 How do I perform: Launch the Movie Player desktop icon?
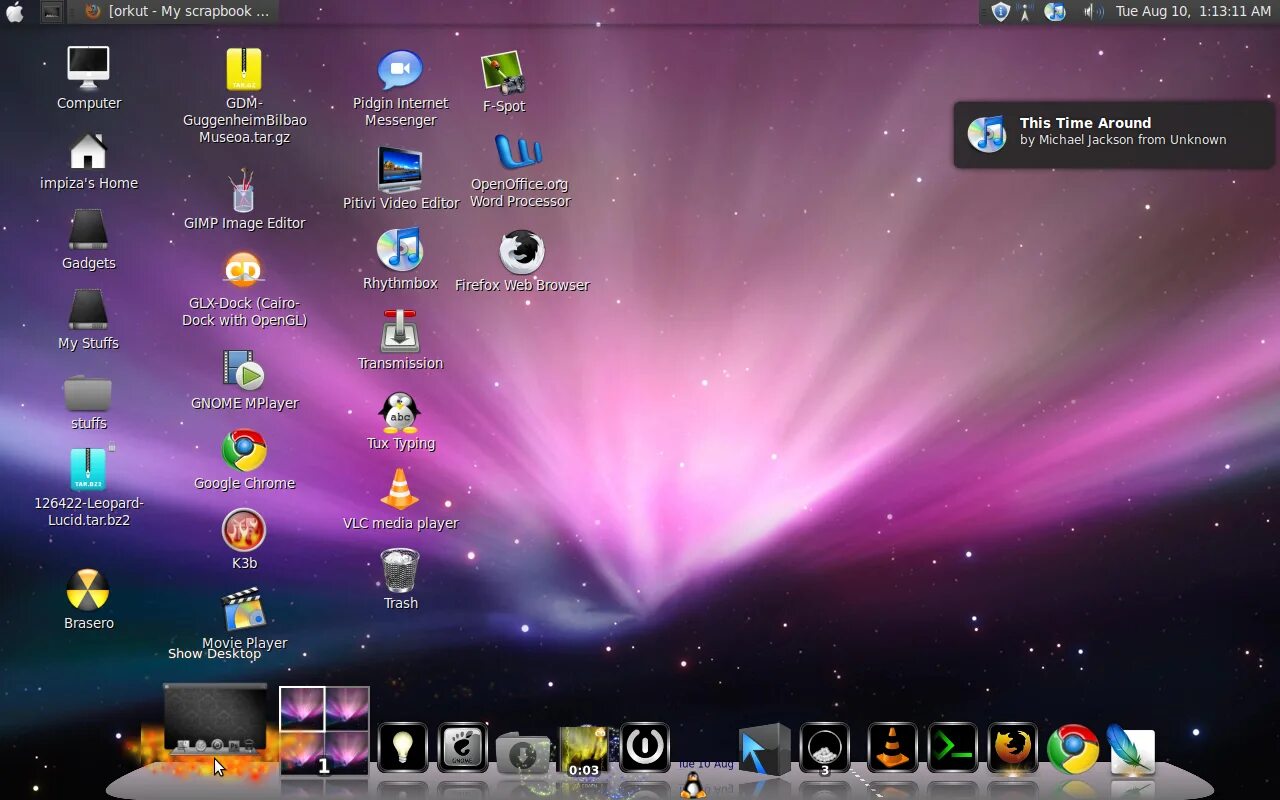pos(244,610)
